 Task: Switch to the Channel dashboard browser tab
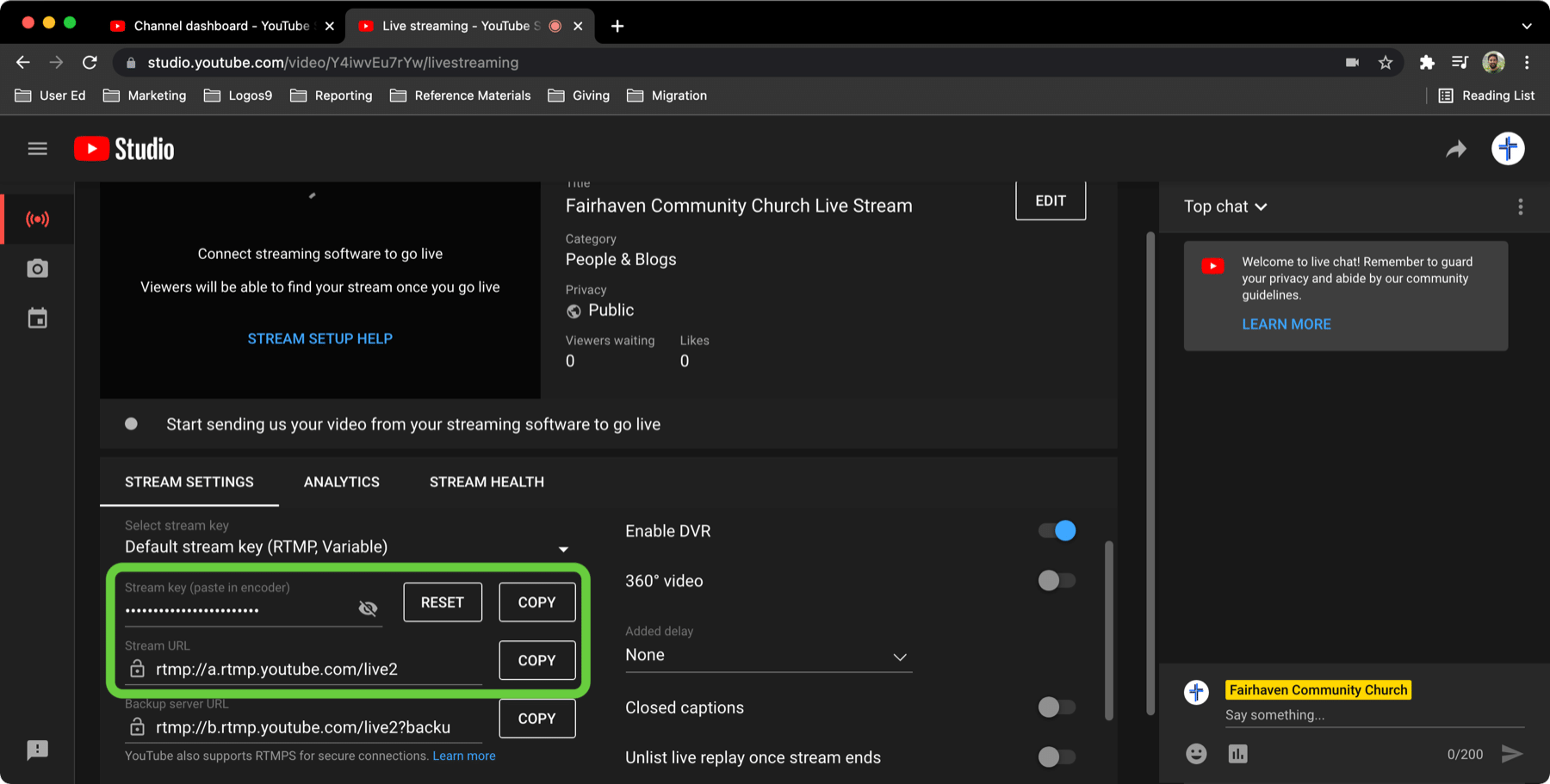click(220, 26)
